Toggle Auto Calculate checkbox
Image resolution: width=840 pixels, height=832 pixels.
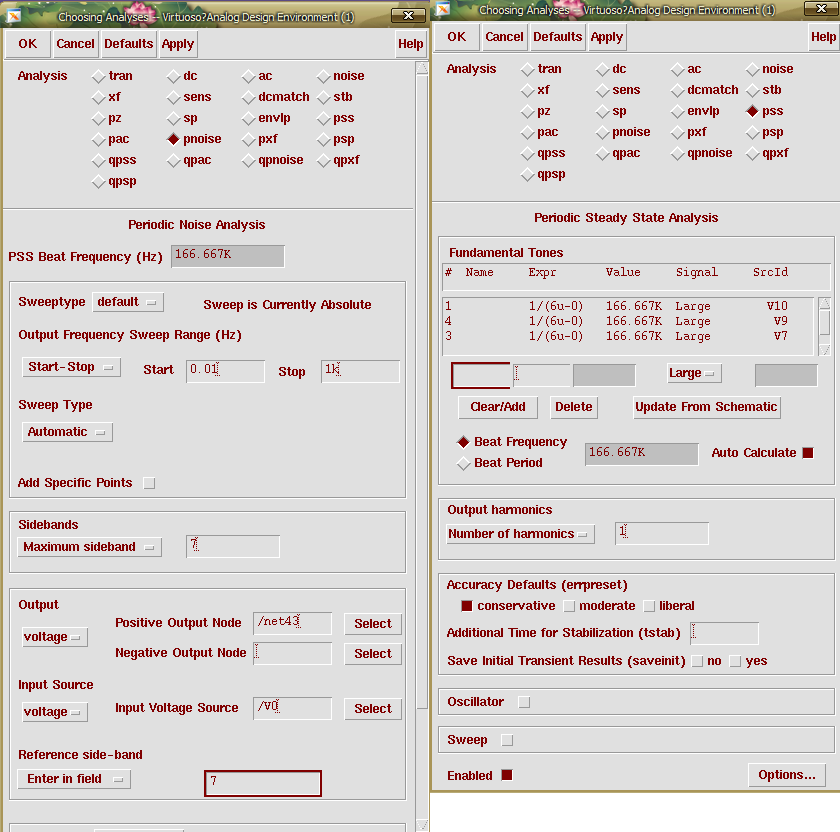pos(808,453)
